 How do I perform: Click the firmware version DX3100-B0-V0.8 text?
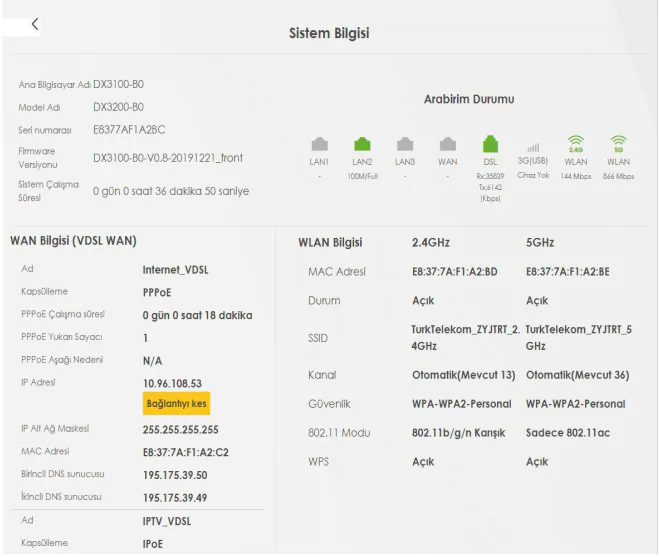pyautogui.click(x=167, y=158)
